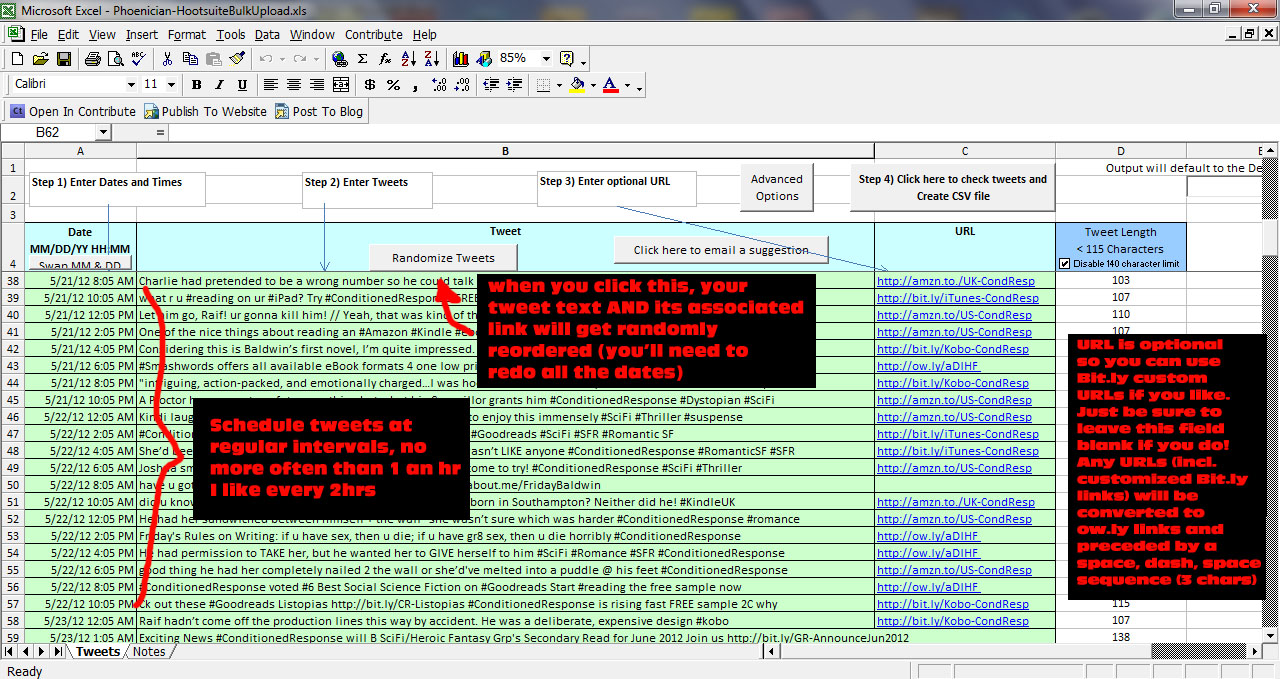Screen dimensions: 1280x679
Task: Toggle Bold formatting
Action: (x=196, y=85)
